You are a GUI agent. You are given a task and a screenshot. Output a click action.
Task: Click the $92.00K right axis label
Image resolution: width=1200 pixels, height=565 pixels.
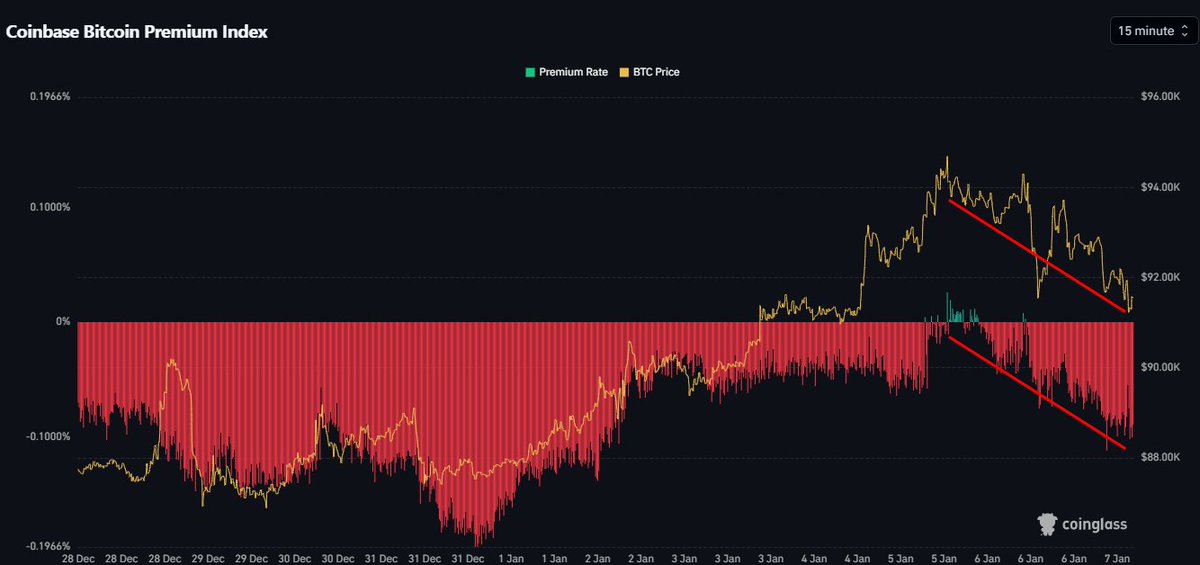pos(1160,277)
